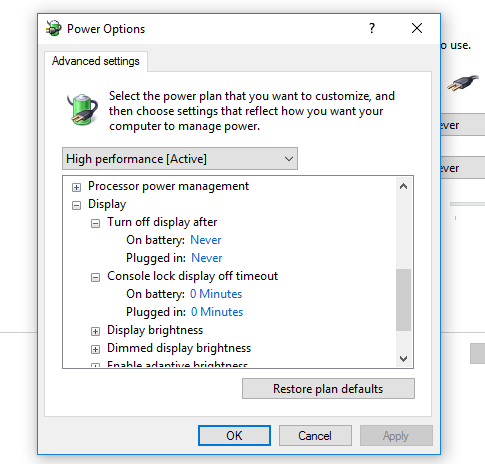This screenshot has height=464, width=485.
Task: Click the power plug icon behind dialog
Action: click(463, 83)
